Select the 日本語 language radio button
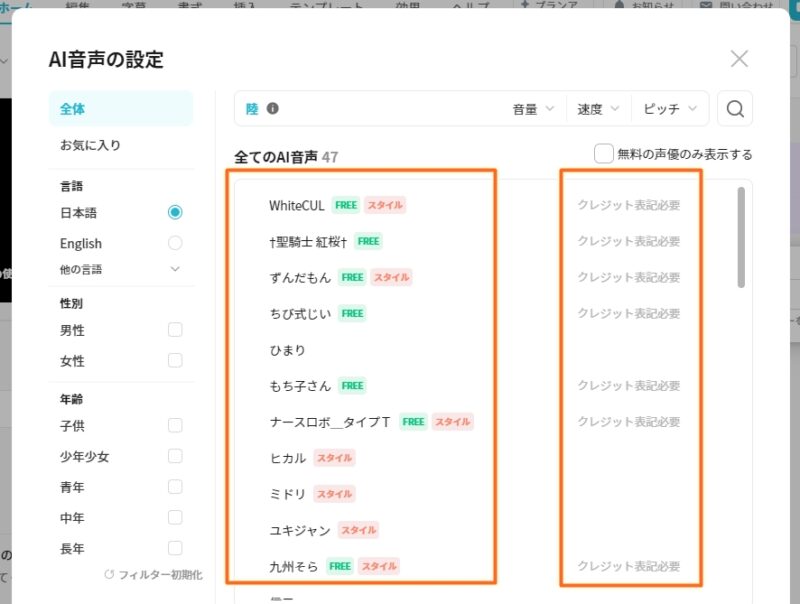 coord(175,212)
